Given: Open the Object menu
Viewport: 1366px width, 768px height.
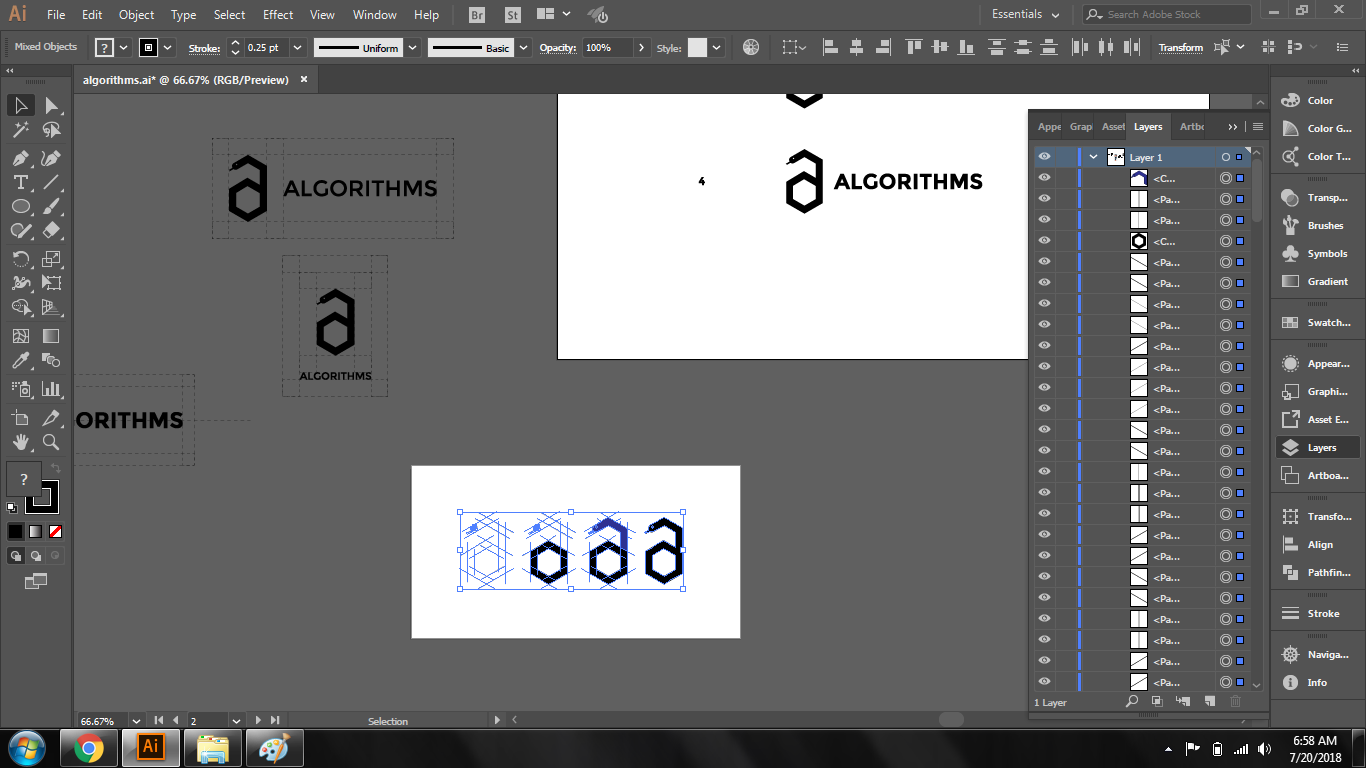Looking at the screenshot, I should tap(137, 15).
